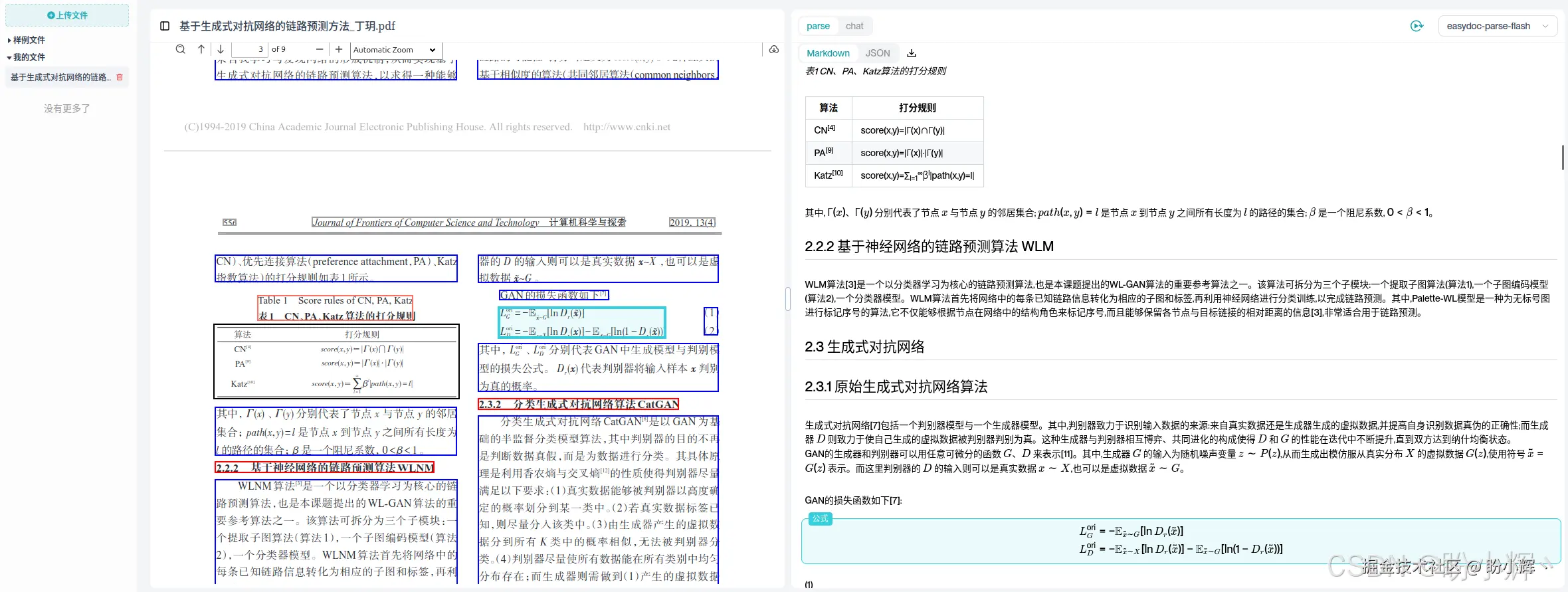Run the parse with the play icon
This screenshot has height=592, width=1568.
tap(1417, 26)
